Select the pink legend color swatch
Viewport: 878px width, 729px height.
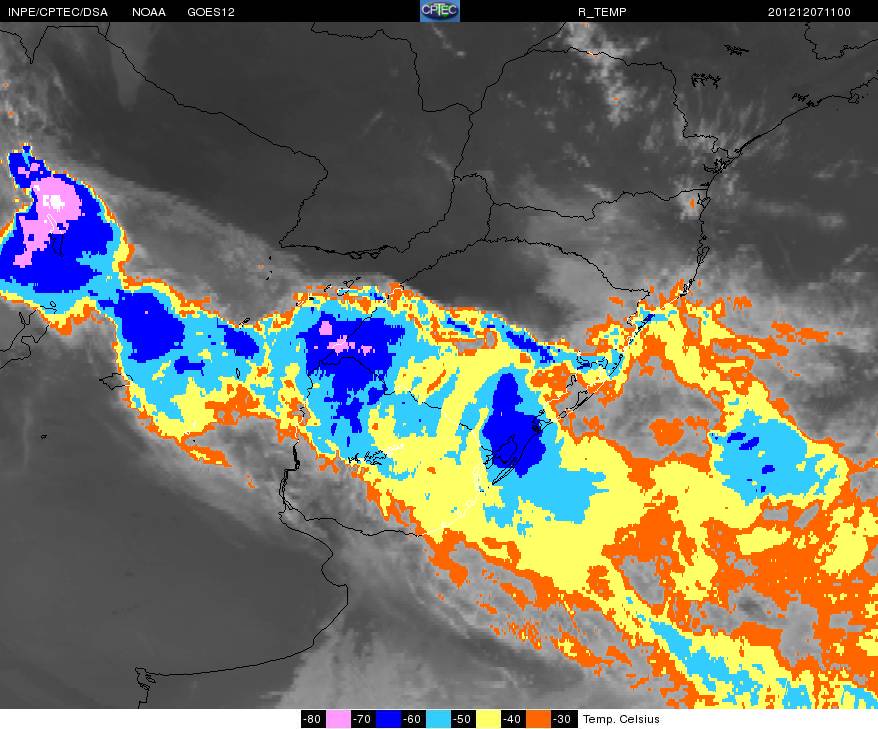(x=338, y=719)
